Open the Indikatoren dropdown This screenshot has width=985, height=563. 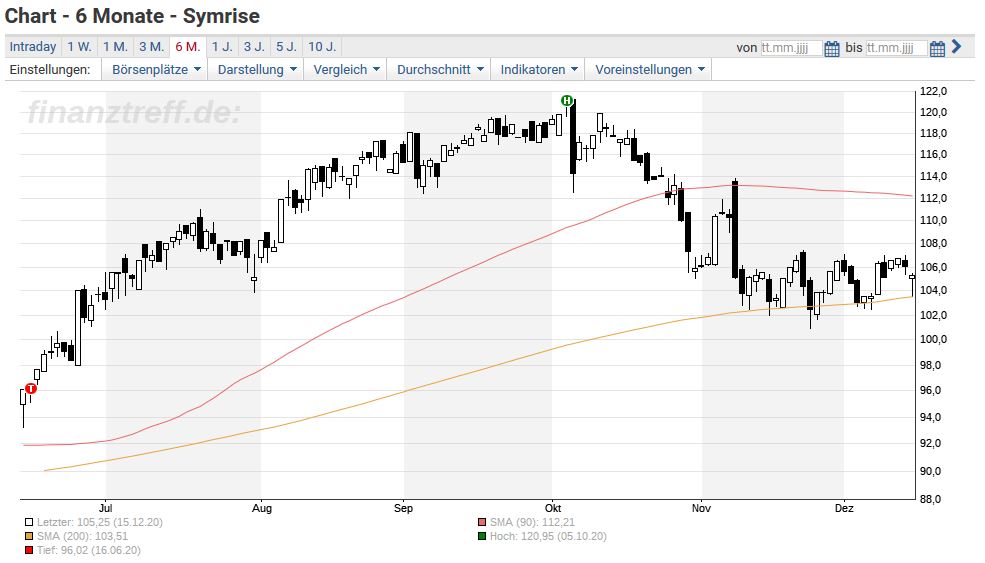coord(539,70)
